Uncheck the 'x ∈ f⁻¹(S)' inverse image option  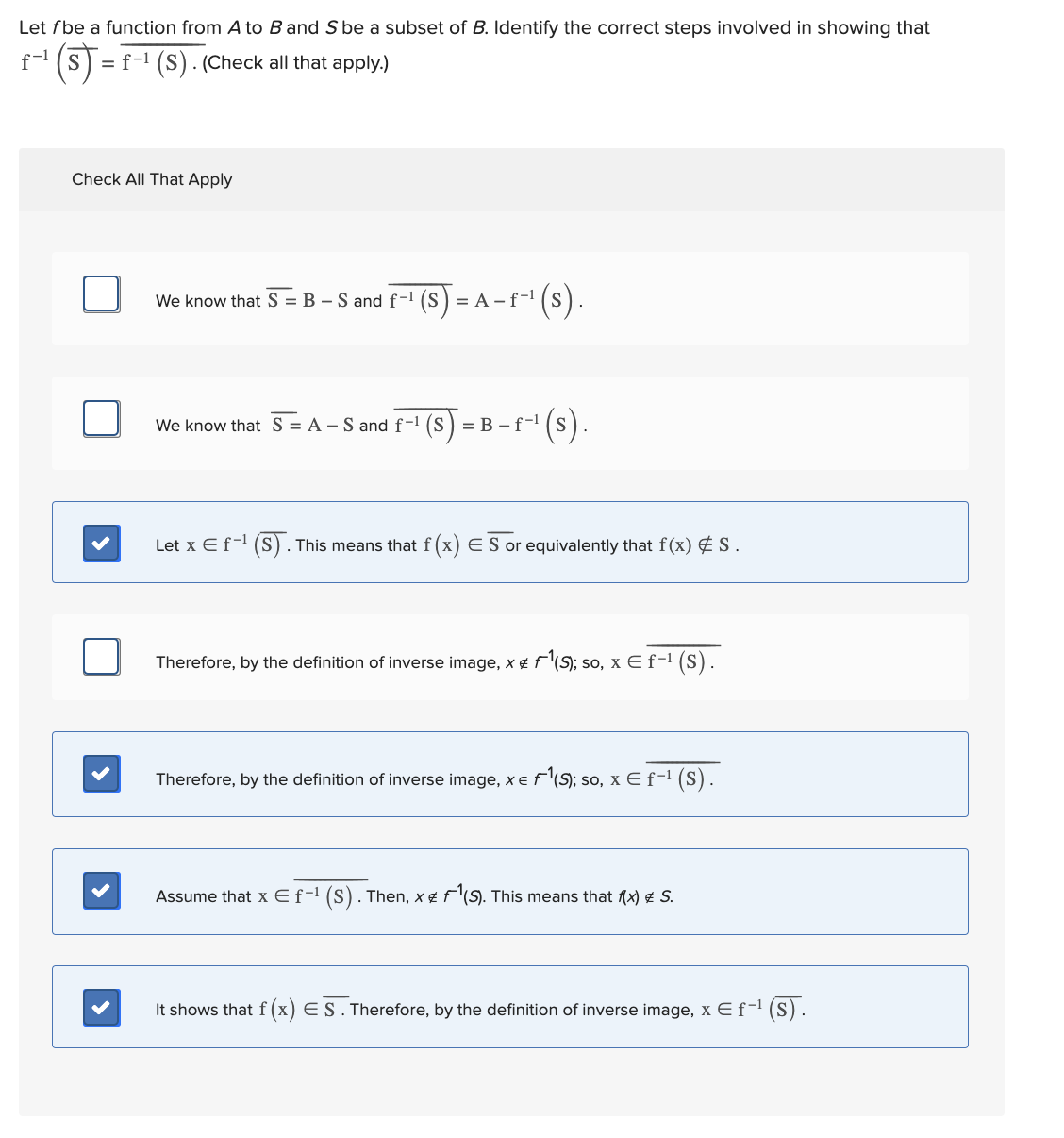(101, 774)
